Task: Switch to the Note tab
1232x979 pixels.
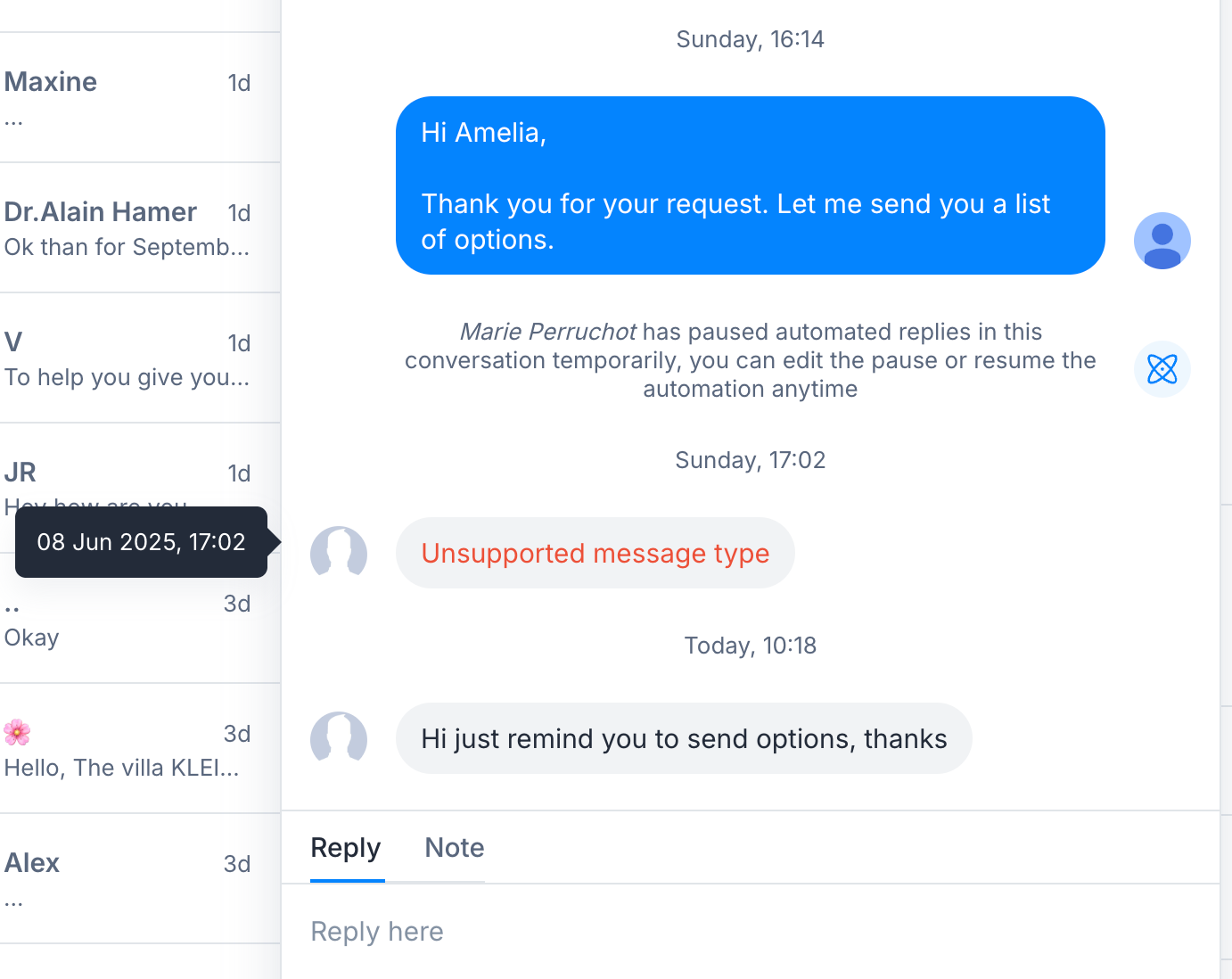Action: click(x=455, y=848)
